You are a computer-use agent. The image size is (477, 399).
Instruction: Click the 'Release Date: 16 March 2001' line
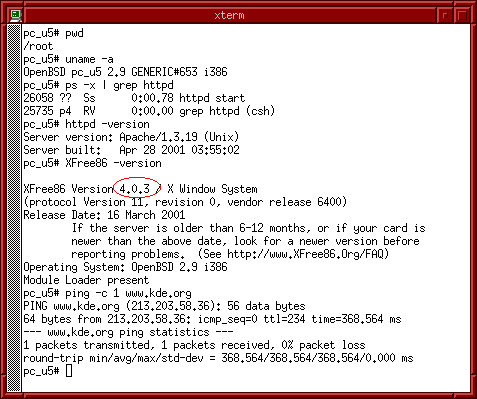tap(104, 215)
